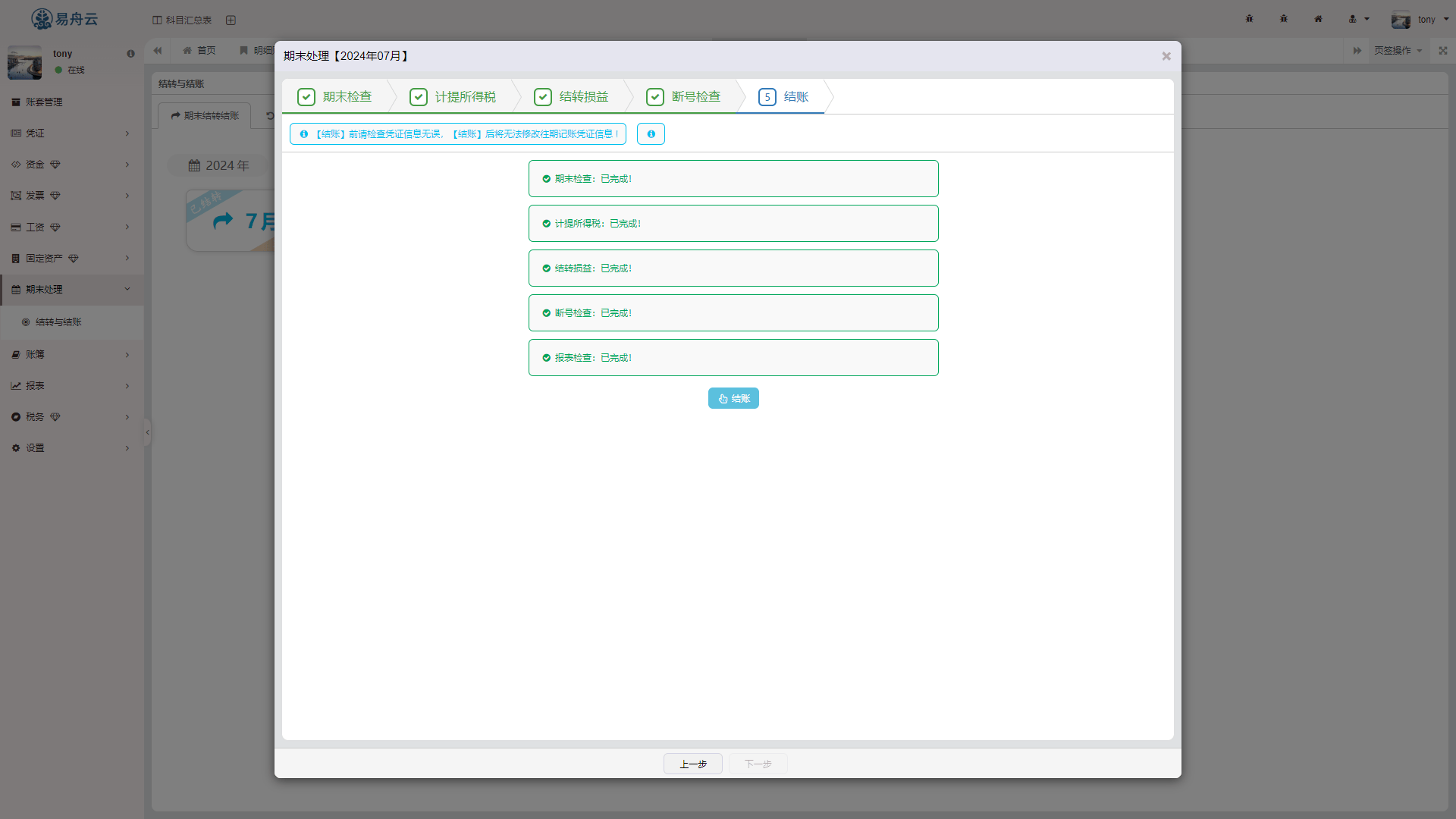
Task: Click the 结转损益：已完成 result row
Action: [733, 268]
